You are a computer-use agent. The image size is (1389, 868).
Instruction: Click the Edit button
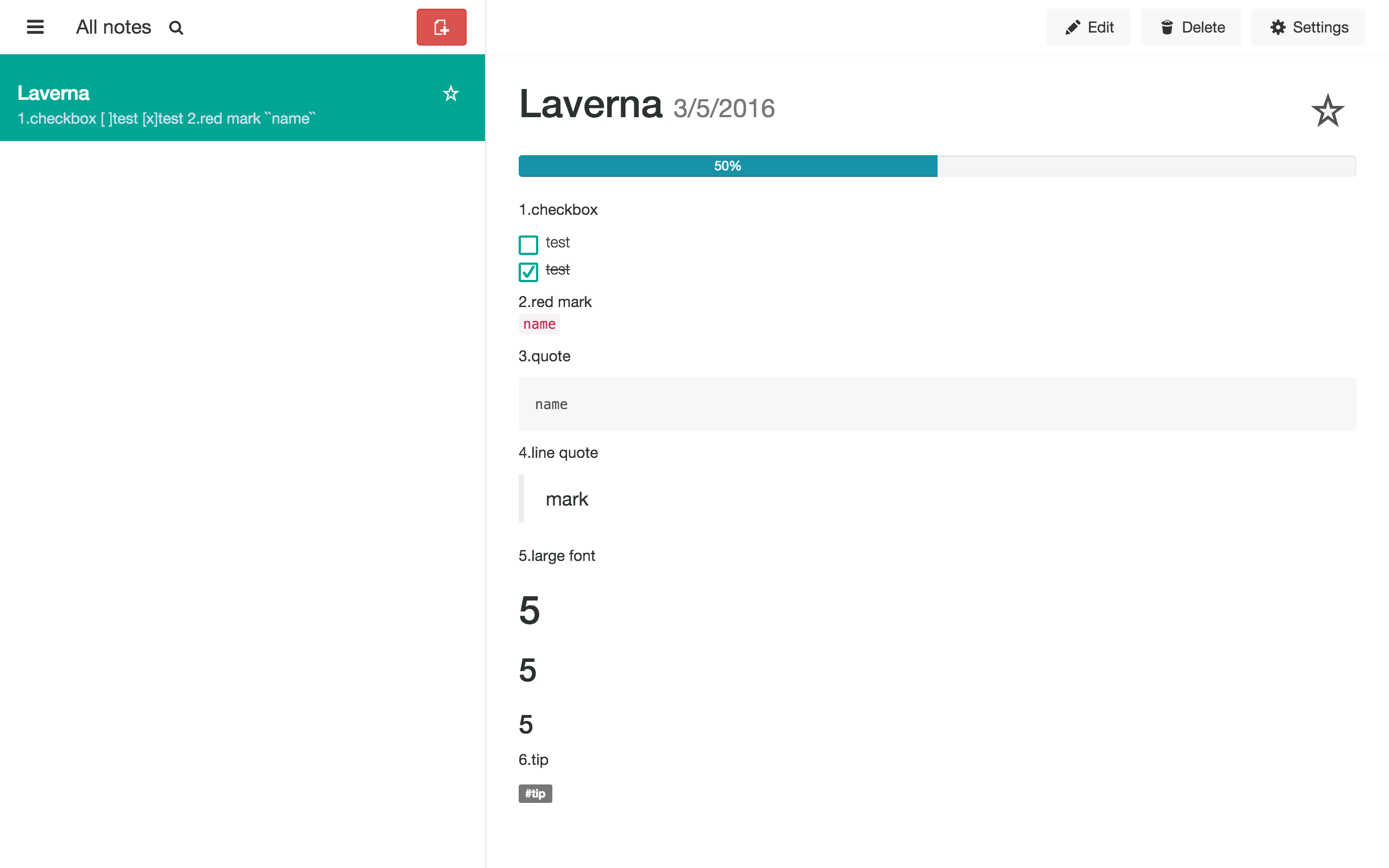point(1088,27)
